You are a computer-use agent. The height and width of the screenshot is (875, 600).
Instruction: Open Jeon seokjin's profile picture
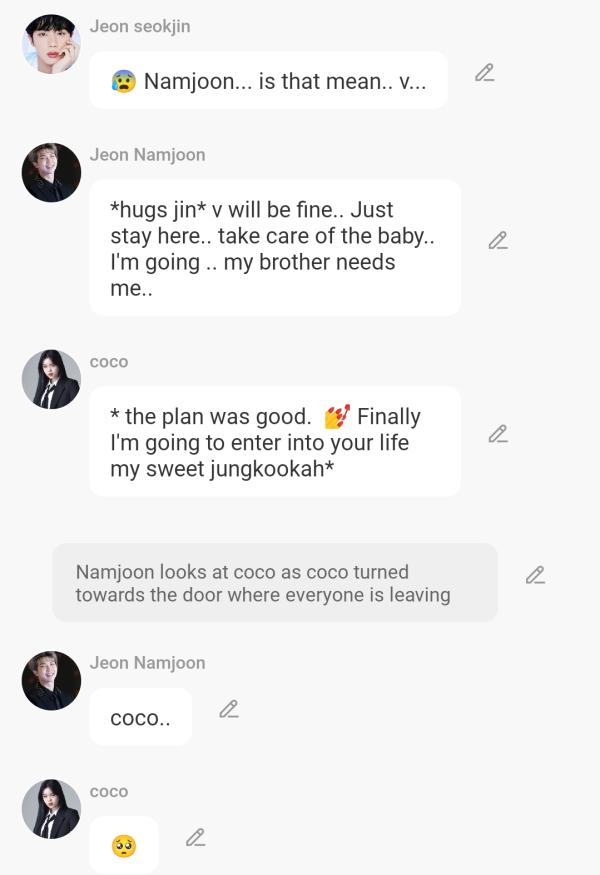pyautogui.click(x=51, y=44)
